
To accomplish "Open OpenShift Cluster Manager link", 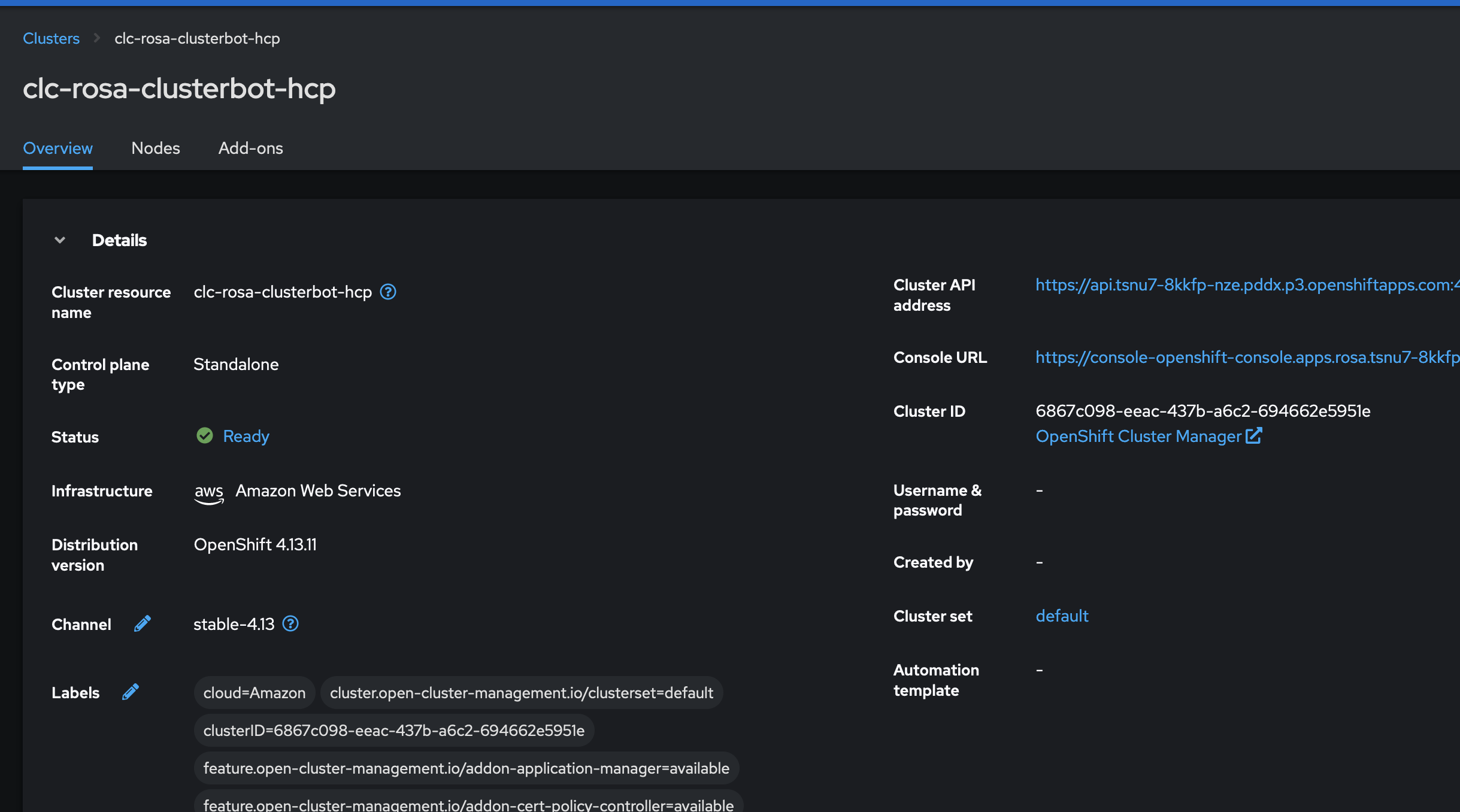I will tap(1138, 437).
